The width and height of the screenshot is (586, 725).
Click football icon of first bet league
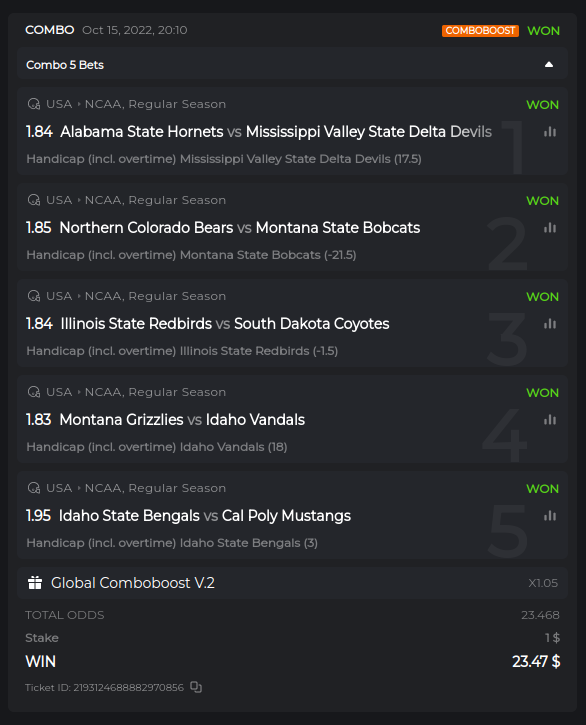34,104
